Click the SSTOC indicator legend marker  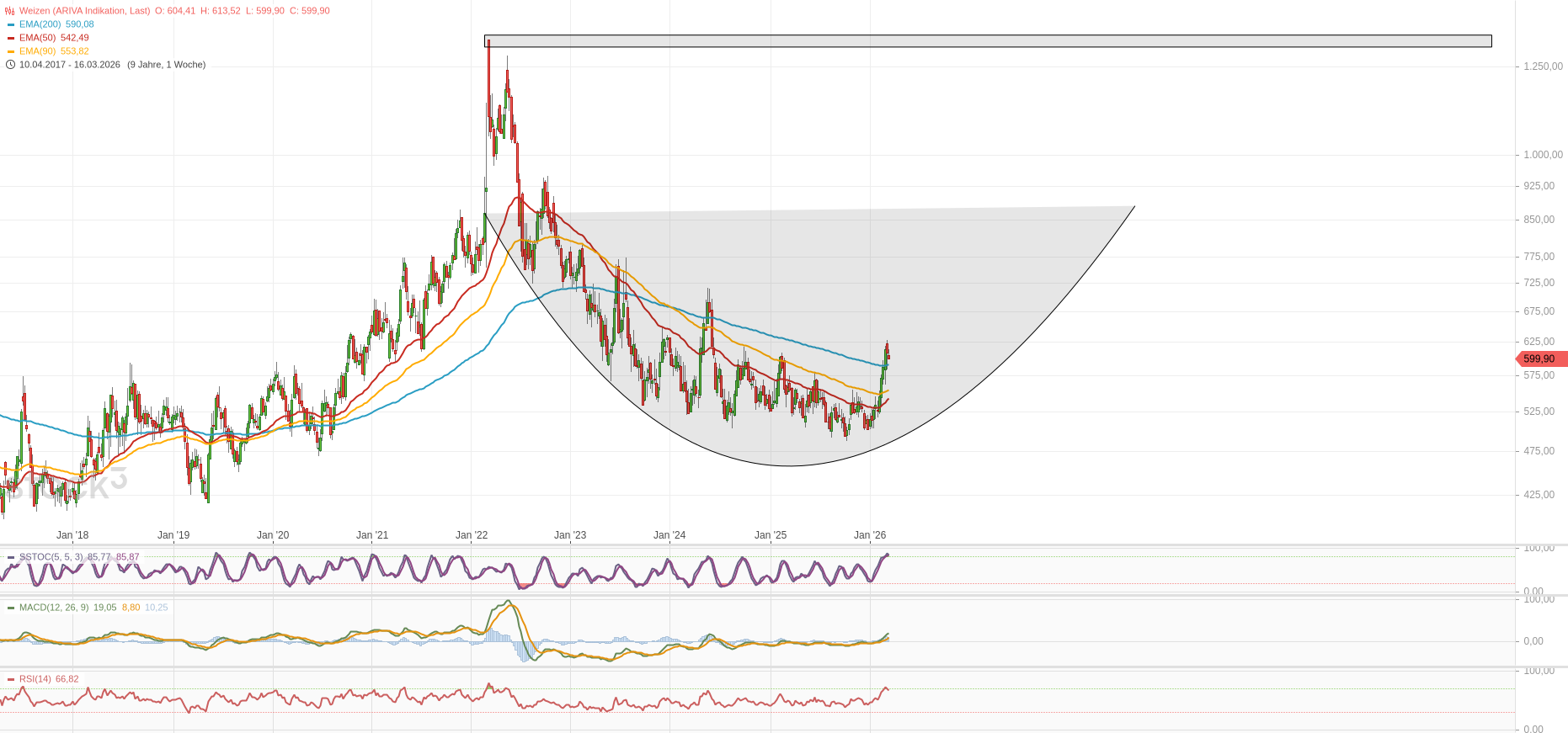pos(11,557)
